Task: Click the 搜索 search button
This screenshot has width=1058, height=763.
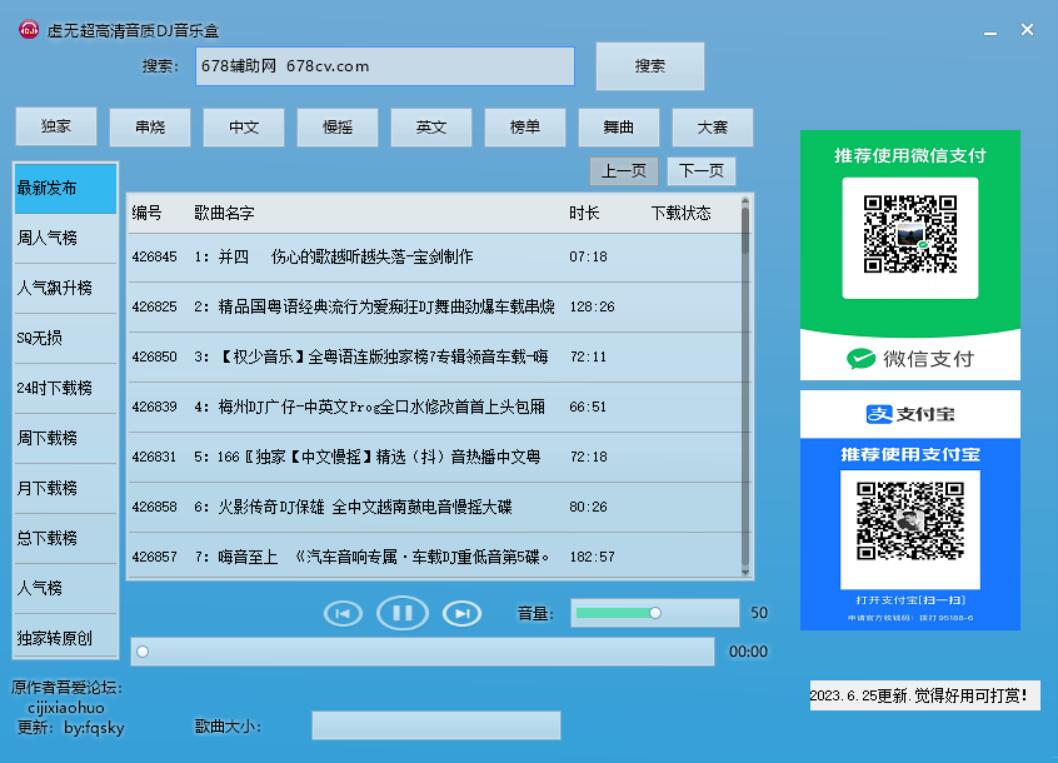Action: [650, 66]
